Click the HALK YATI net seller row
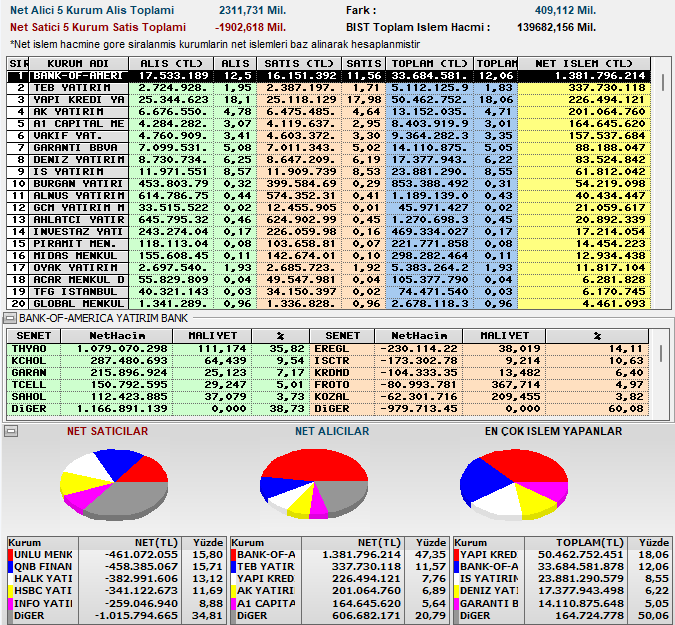The width and height of the screenshot is (675, 625). point(116,579)
